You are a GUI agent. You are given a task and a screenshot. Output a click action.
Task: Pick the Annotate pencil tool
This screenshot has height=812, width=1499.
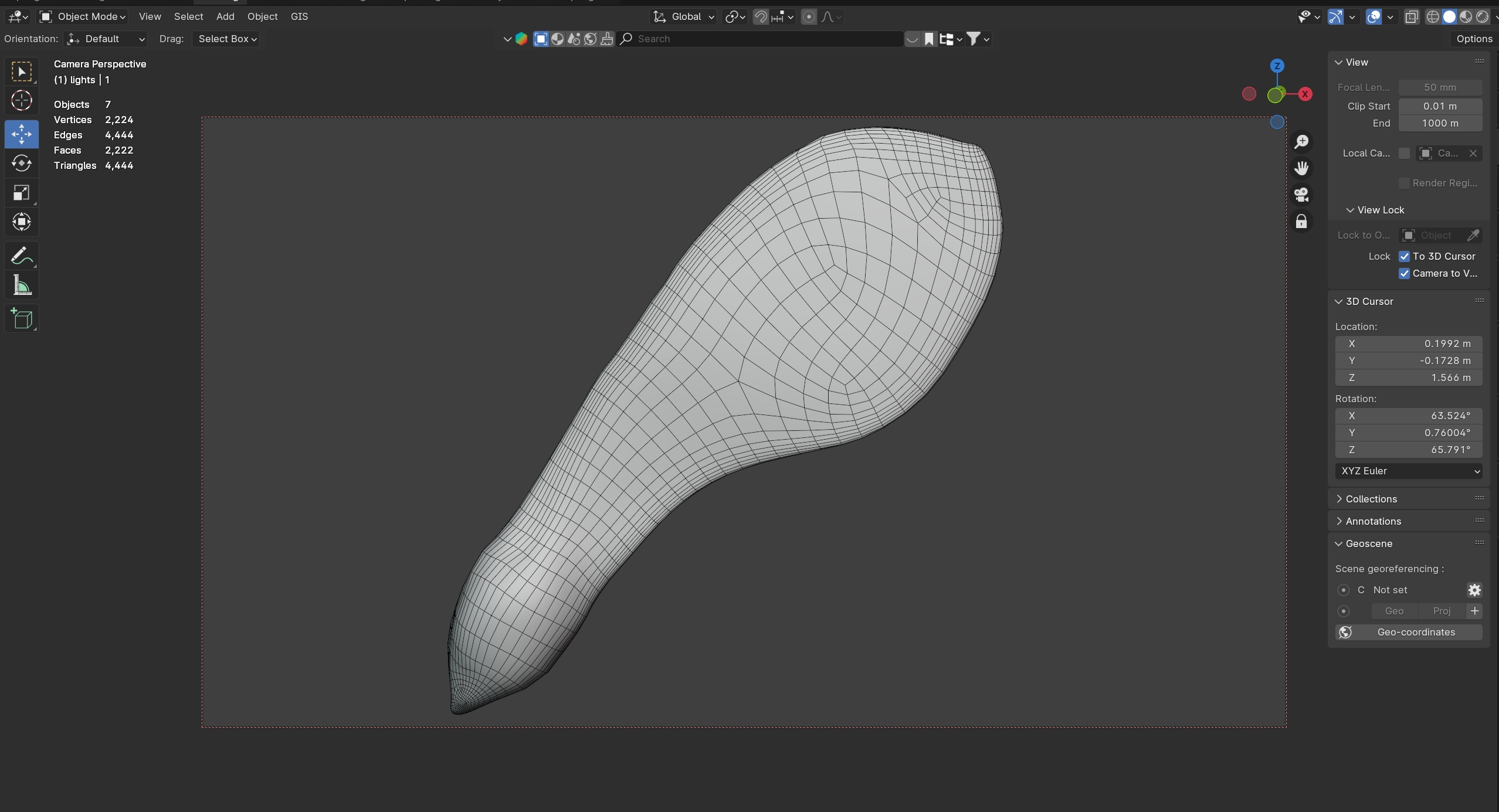[x=22, y=256]
